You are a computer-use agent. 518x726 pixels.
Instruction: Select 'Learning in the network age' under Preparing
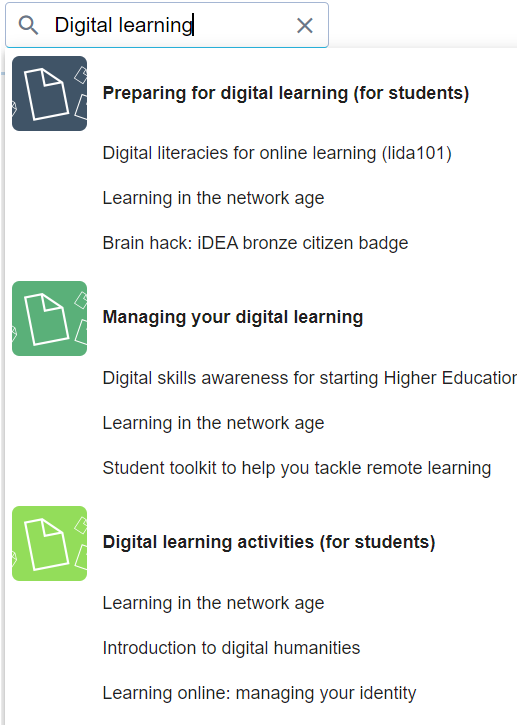[213, 198]
